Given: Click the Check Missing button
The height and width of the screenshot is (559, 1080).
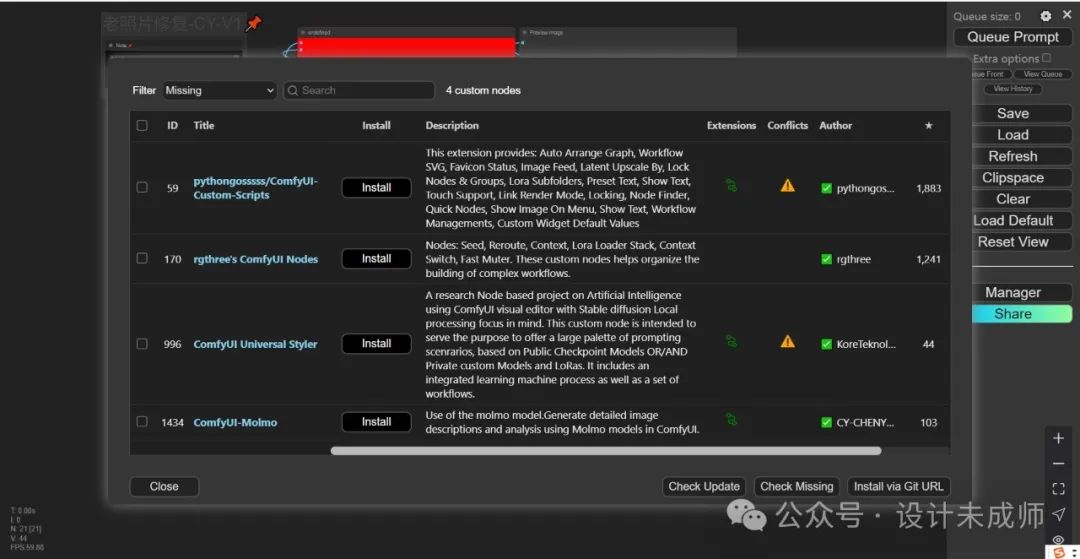Looking at the screenshot, I should click(796, 486).
